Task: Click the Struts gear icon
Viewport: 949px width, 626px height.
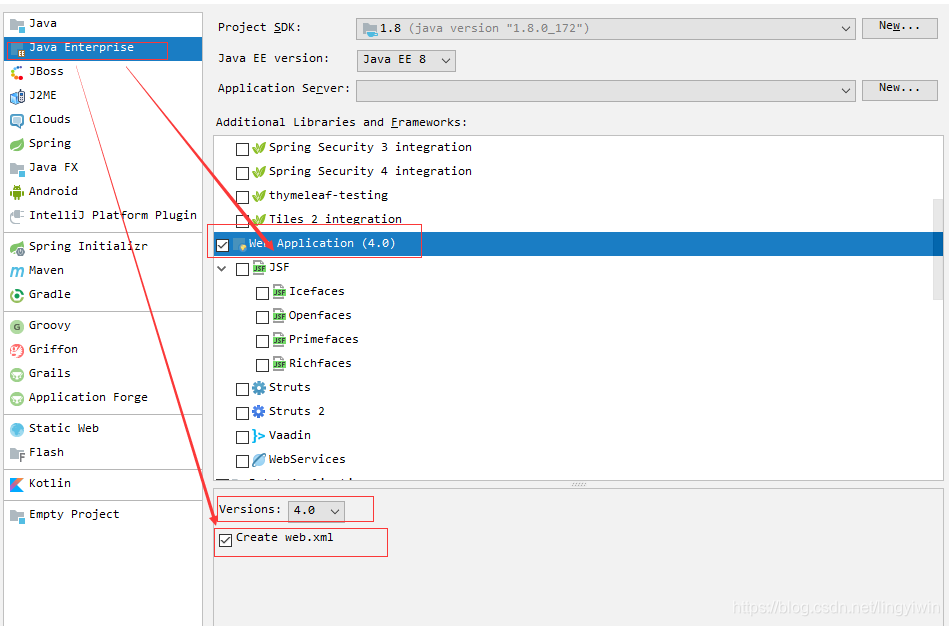Action: click(258, 388)
